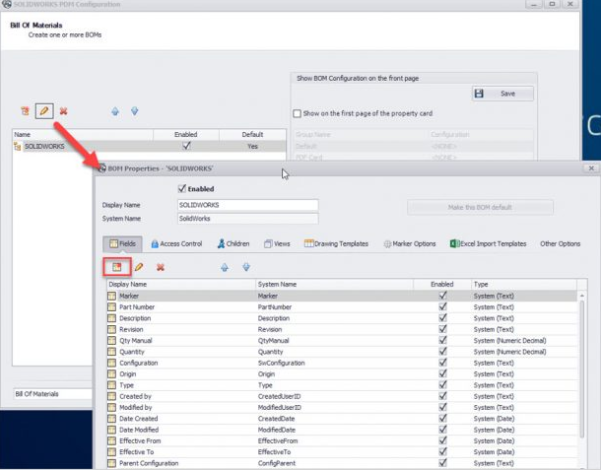Toggle the Enabled checkbox in BOM Properties
The width and height of the screenshot is (601, 470).
point(181,187)
